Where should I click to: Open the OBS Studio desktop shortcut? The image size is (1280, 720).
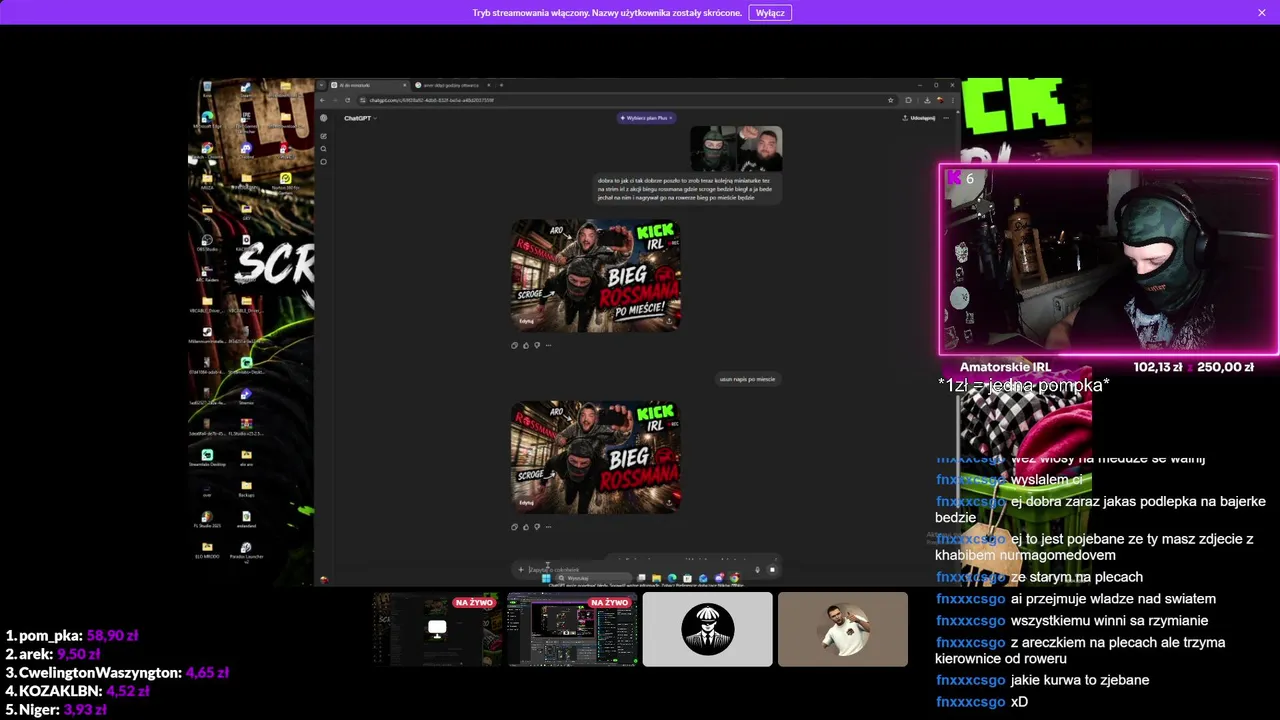[207, 243]
